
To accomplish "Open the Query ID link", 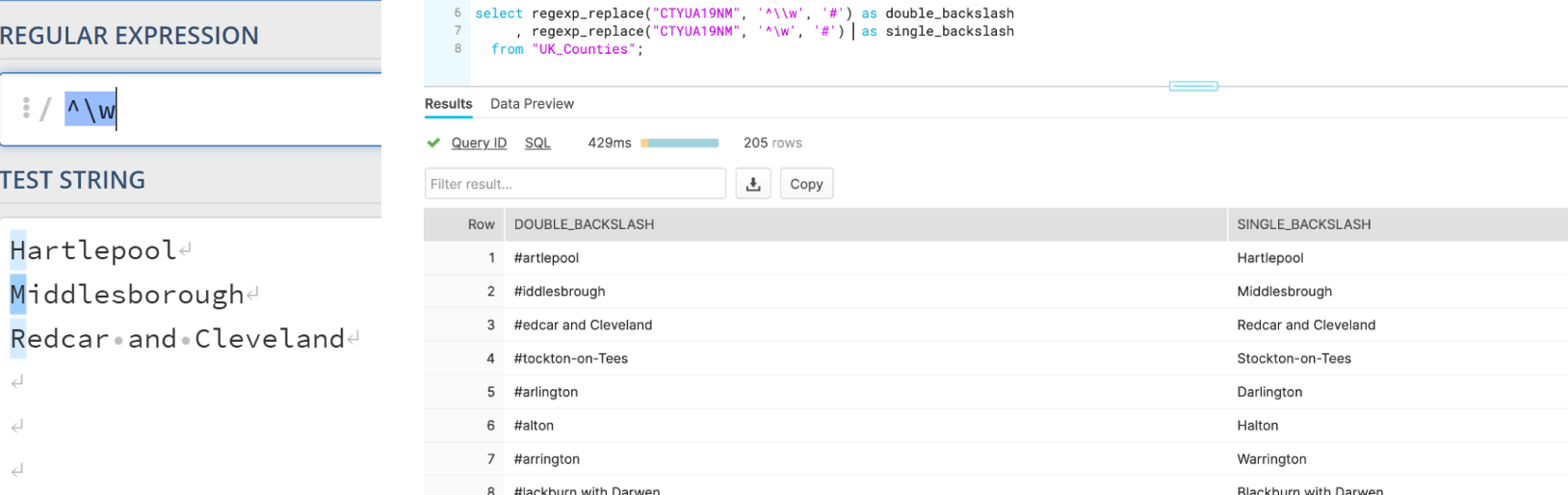I will 479,143.
